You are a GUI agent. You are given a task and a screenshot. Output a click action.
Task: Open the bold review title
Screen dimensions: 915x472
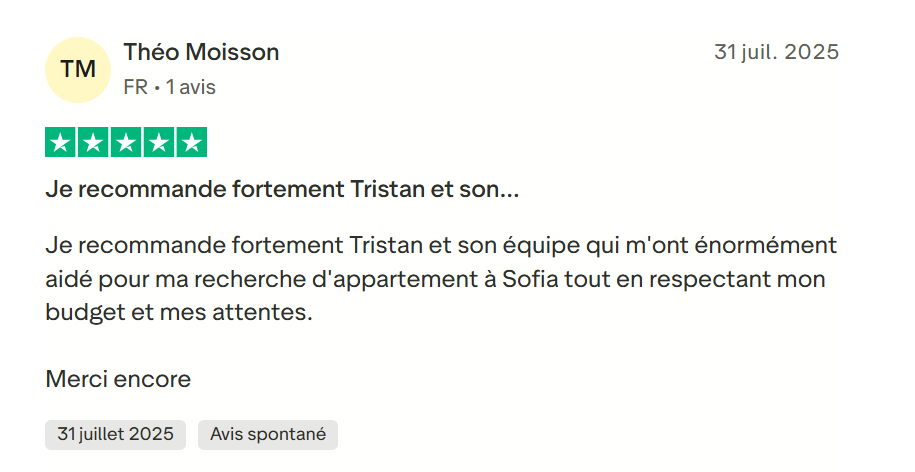coord(282,189)
